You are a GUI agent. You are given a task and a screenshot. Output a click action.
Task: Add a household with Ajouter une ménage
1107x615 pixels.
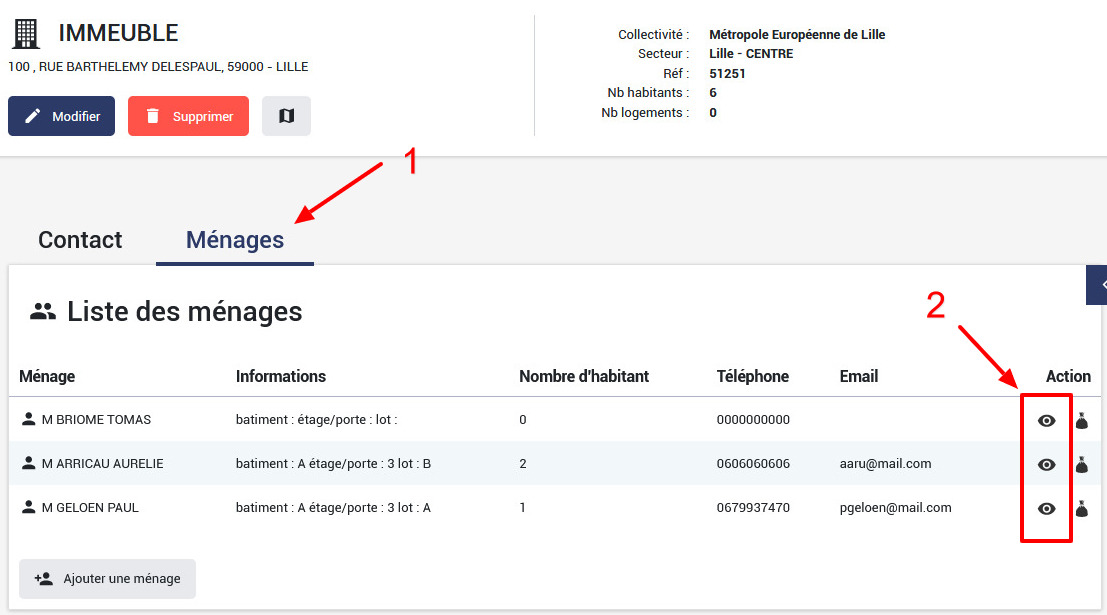click(108, 579)
